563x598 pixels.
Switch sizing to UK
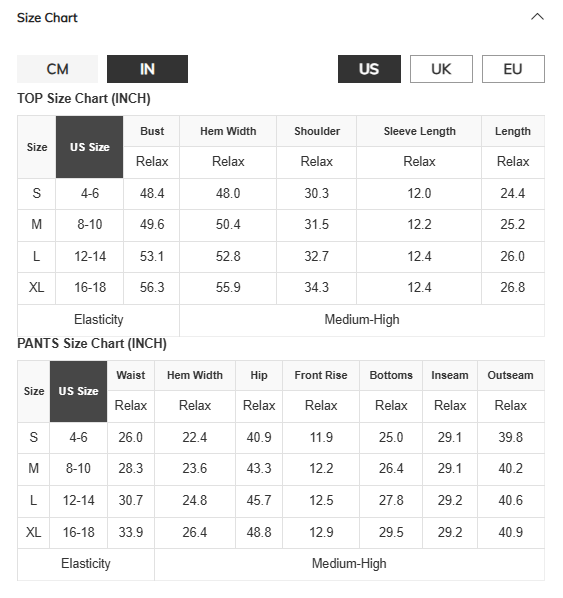[x=441, y=69]
